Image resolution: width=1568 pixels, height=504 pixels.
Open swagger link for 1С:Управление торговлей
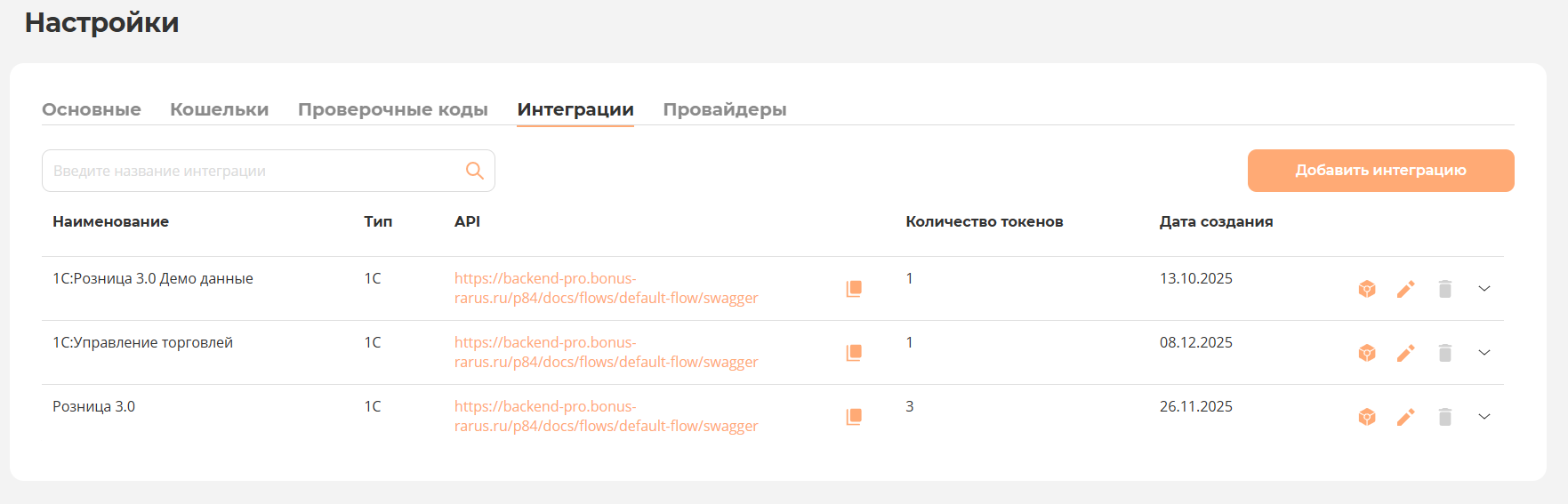click(x=606, y=353)
